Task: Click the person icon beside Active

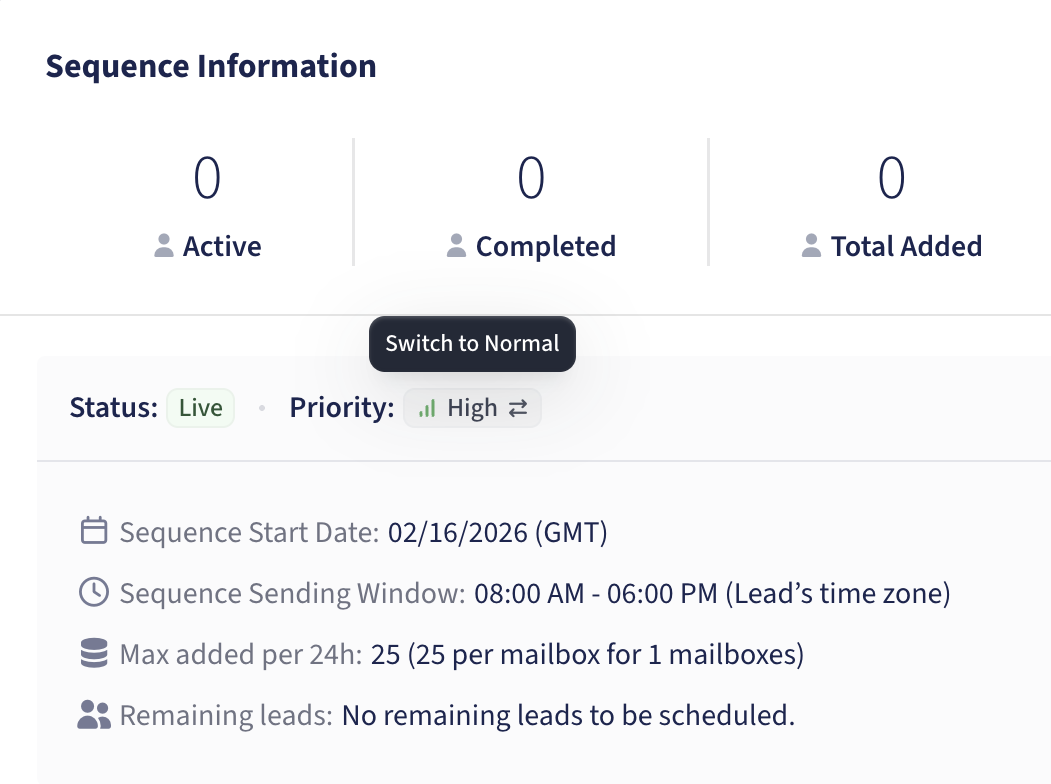Action: click(x=165, y=246)
